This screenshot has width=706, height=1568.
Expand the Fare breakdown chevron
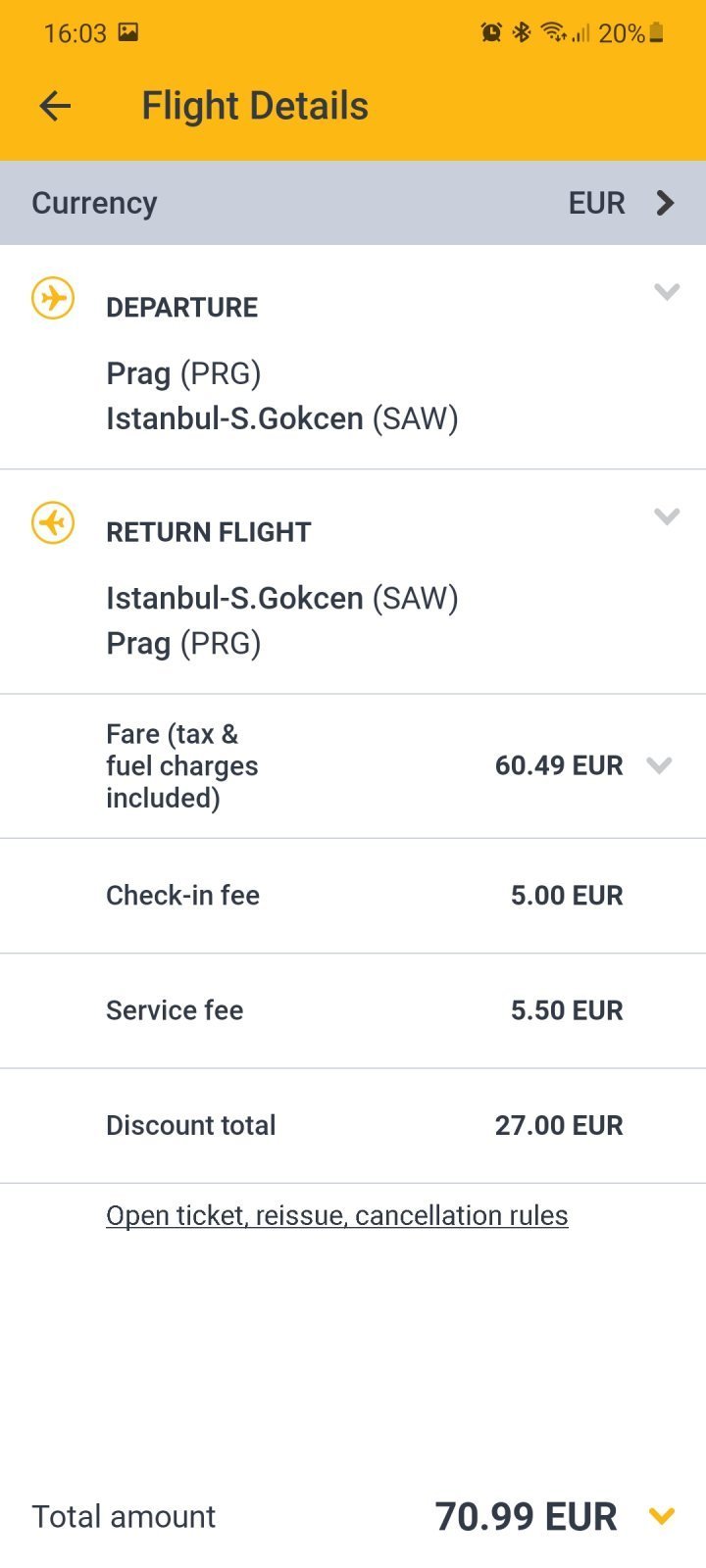(660, 765)
